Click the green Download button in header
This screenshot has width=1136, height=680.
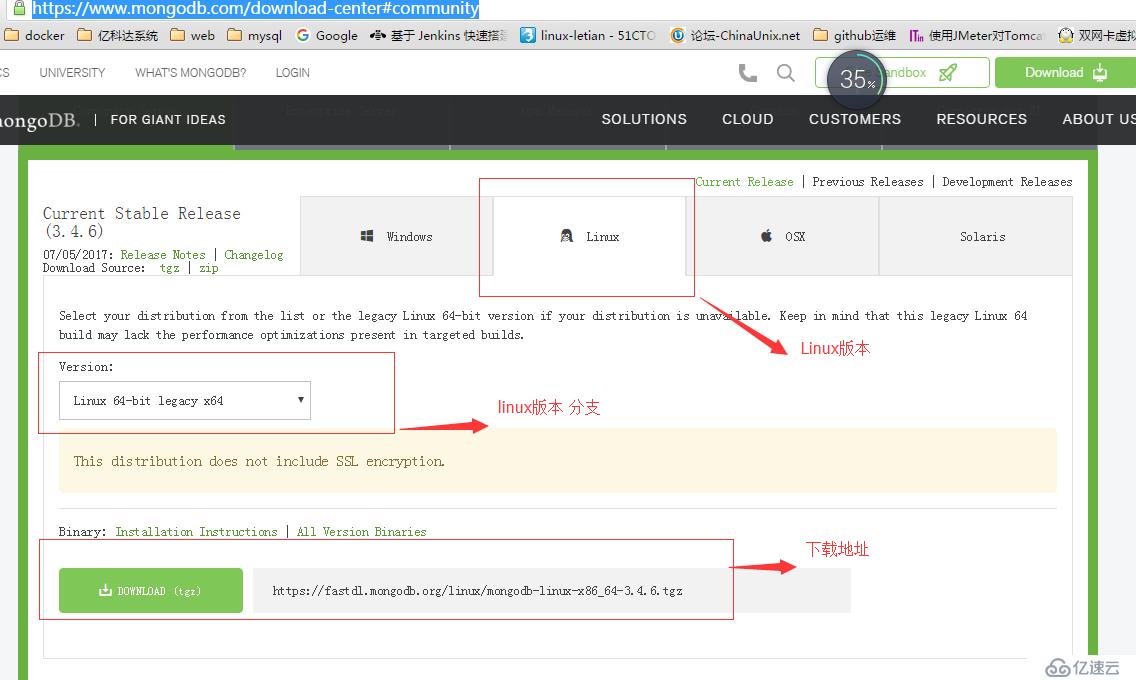pyautogui.click(x=1066, y=72)
